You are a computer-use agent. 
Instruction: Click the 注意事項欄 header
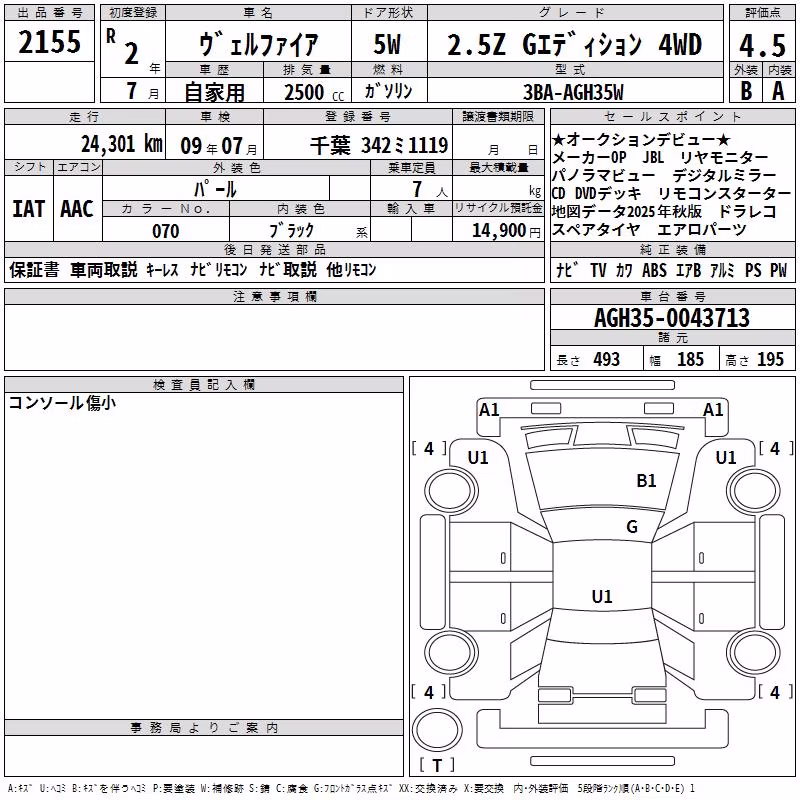274,297
